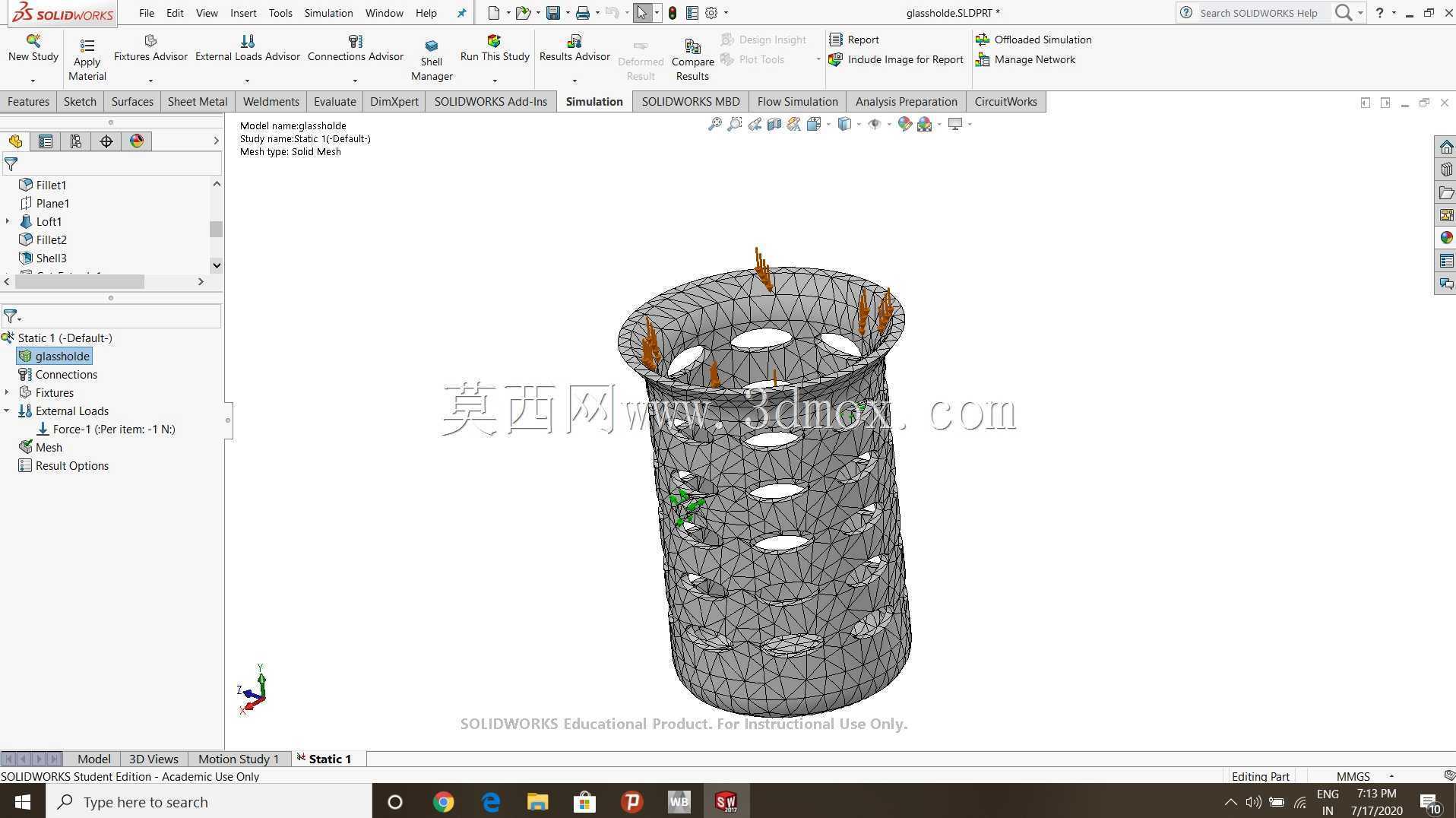1456x818 pixels.
Task: Run This Study
Action: (495, 49)
